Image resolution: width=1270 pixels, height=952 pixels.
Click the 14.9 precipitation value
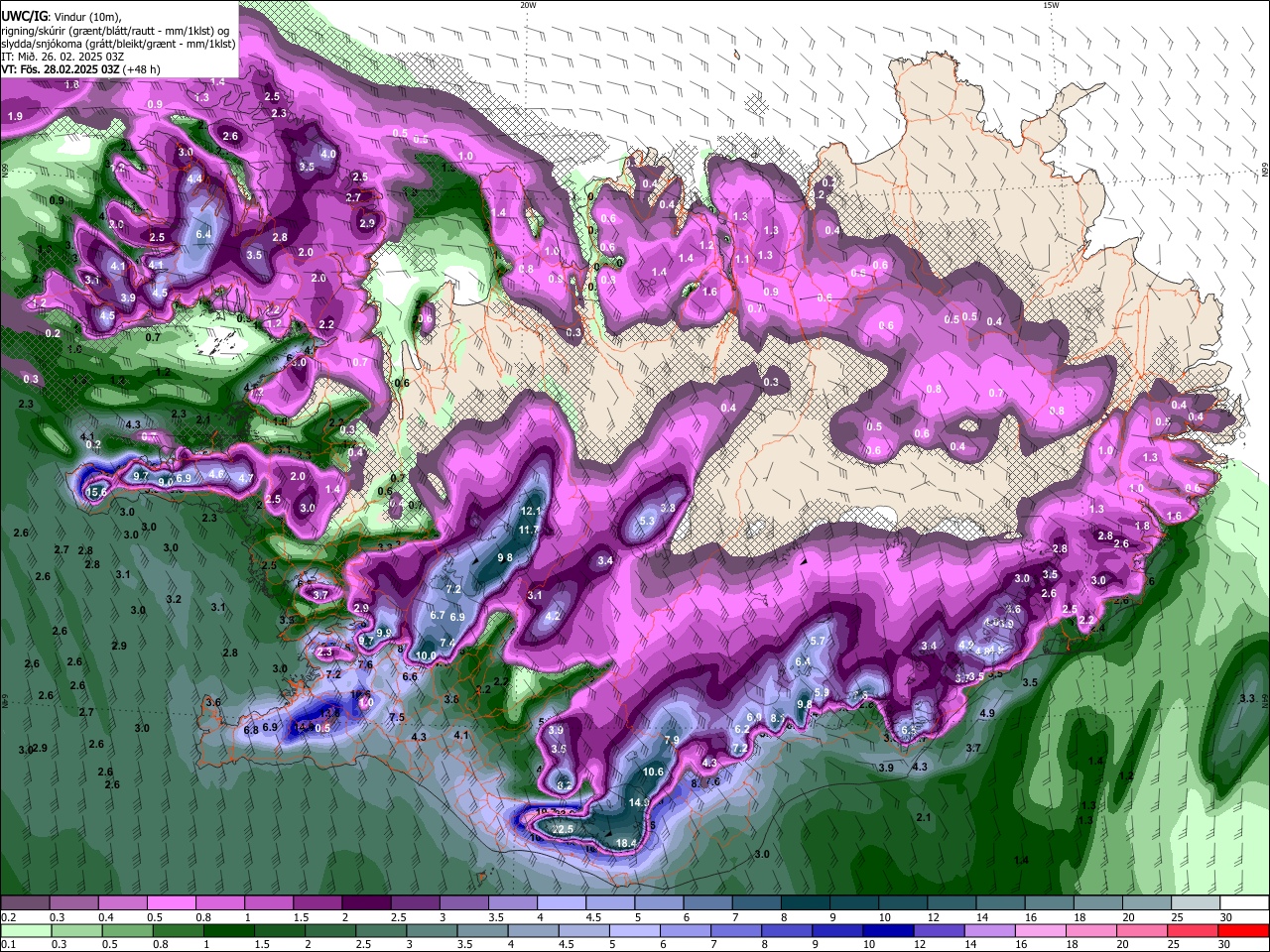coord(640,802)
